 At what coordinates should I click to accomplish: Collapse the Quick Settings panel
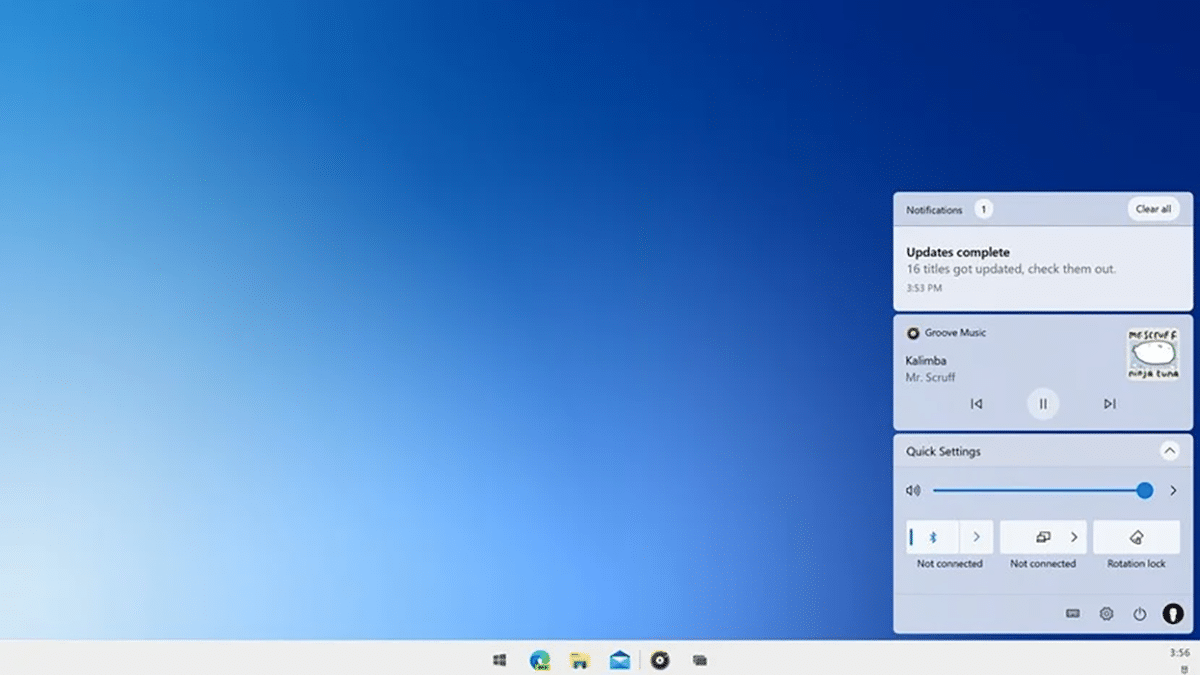pyautogui.click(x=1169, y=451)
